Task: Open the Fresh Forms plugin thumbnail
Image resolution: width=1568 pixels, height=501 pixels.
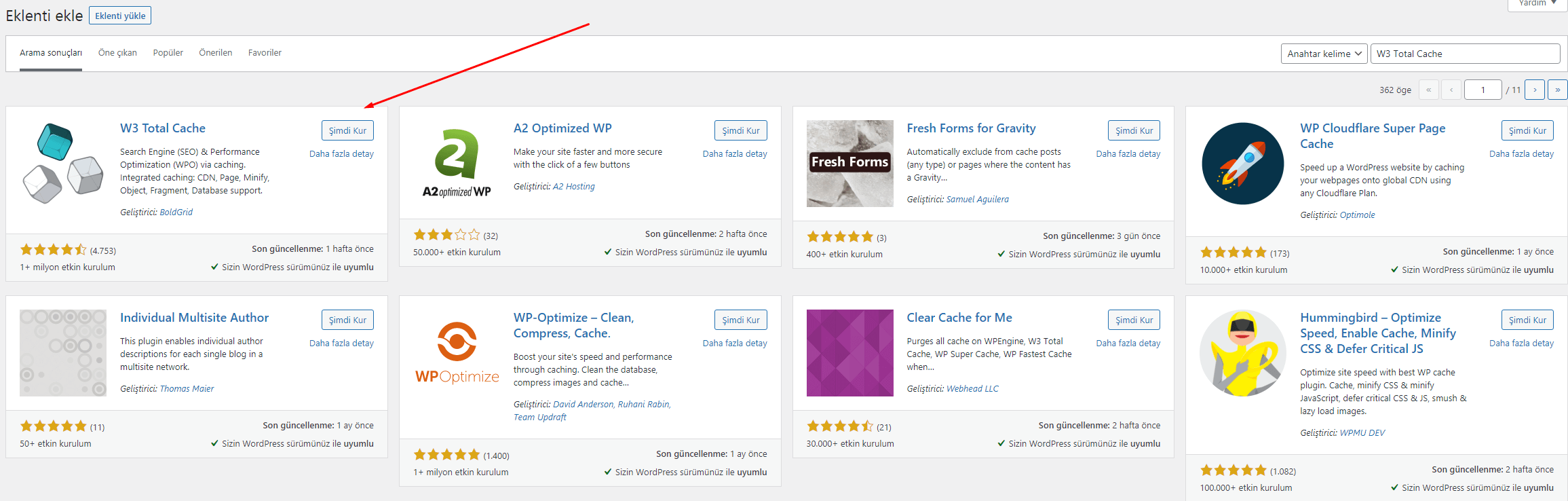Action: (850, 164)
